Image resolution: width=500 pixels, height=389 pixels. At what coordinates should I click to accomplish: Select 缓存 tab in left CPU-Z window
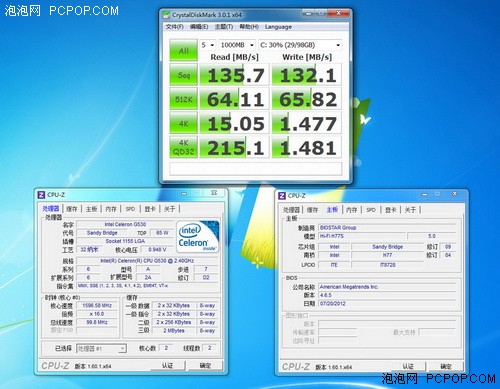72,209
